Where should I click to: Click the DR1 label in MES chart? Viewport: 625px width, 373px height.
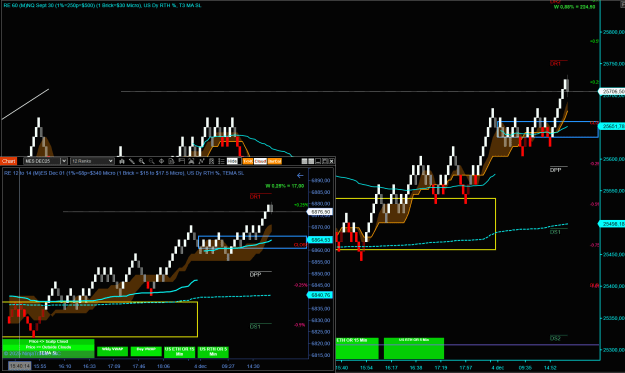[x=255, y=196]
